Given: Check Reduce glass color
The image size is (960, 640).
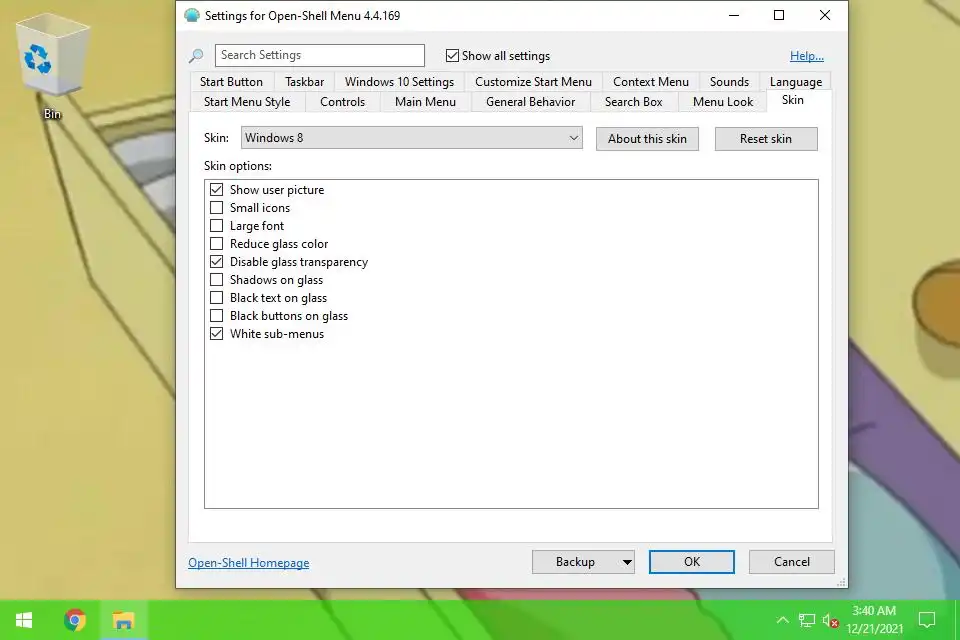Looking at the screenshot, I should (x=216, y=244).
